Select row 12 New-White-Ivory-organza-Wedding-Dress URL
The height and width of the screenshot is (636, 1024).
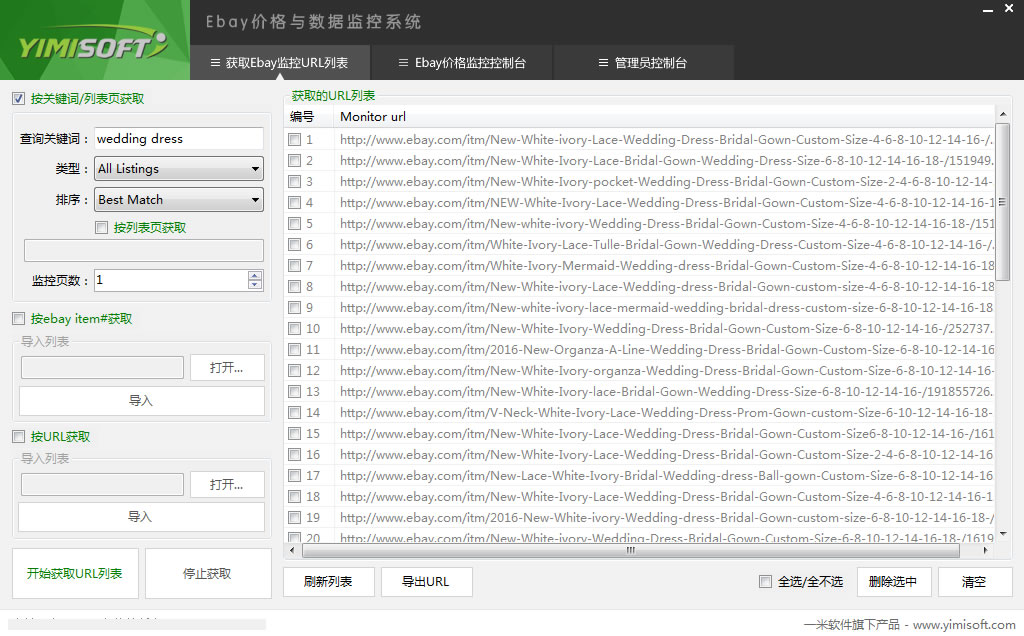(666, 371)
